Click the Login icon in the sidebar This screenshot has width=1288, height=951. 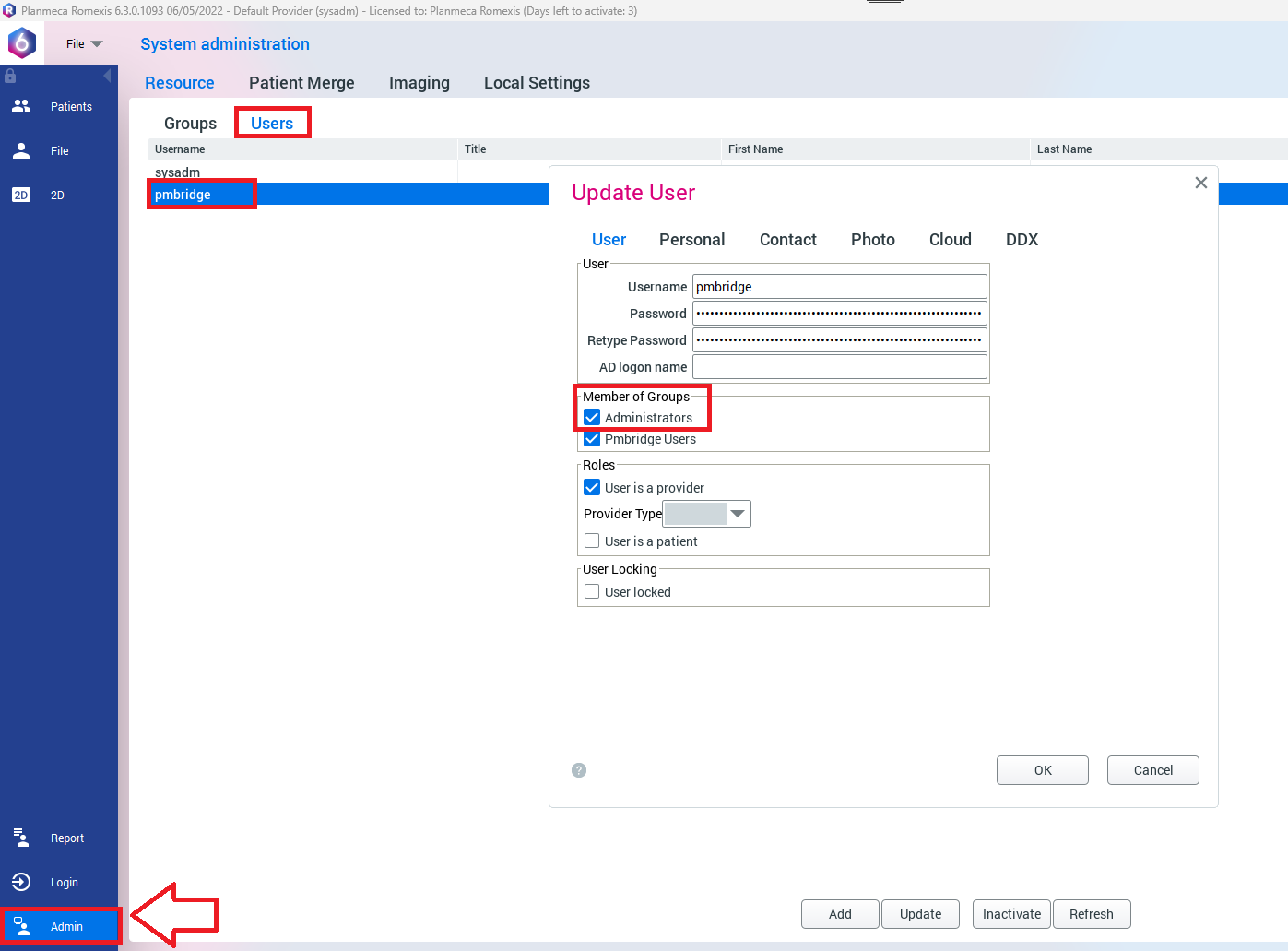(x=21, y=882)
